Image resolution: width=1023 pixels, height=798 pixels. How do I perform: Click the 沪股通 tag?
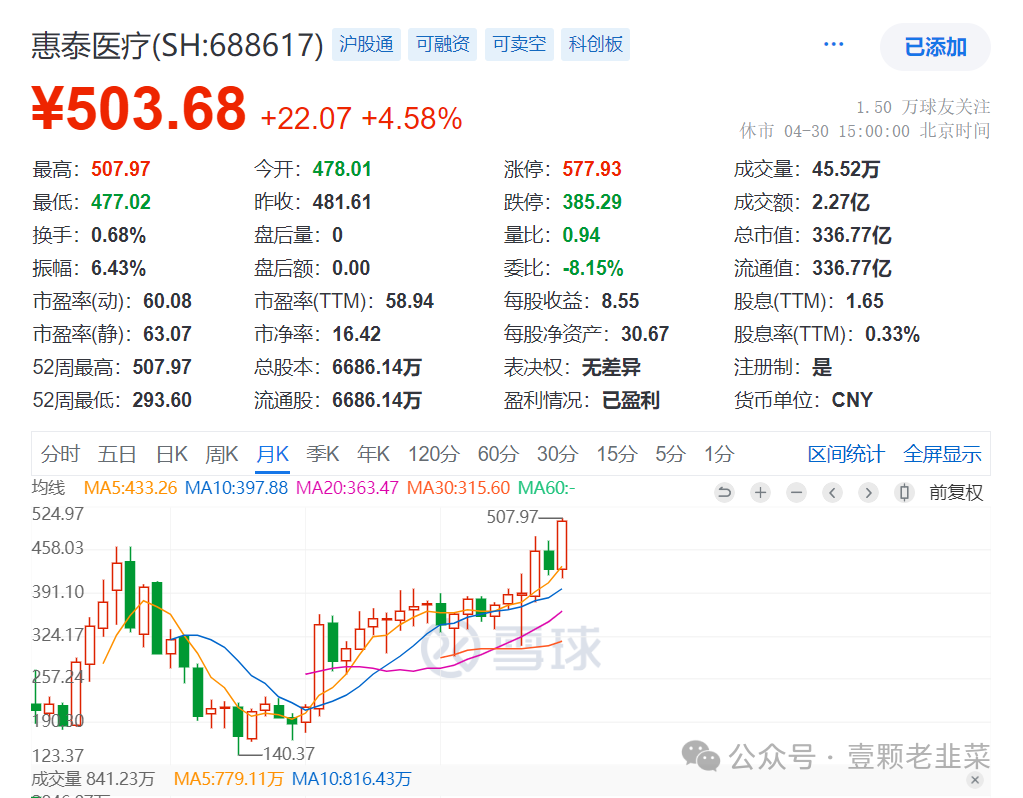click(x=366, y=45)
